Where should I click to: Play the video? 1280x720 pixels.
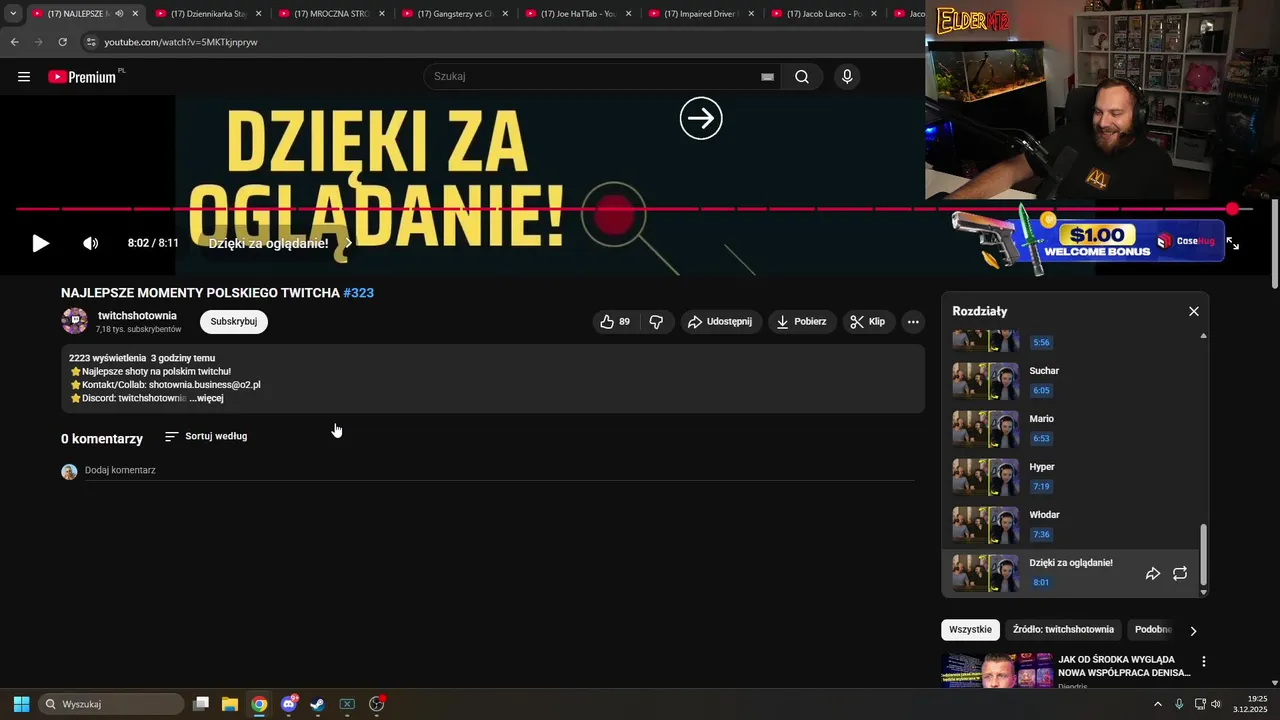[40, 243]
